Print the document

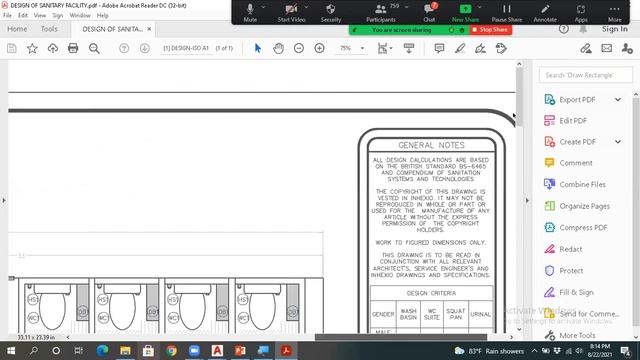click(x=73, y=48)
